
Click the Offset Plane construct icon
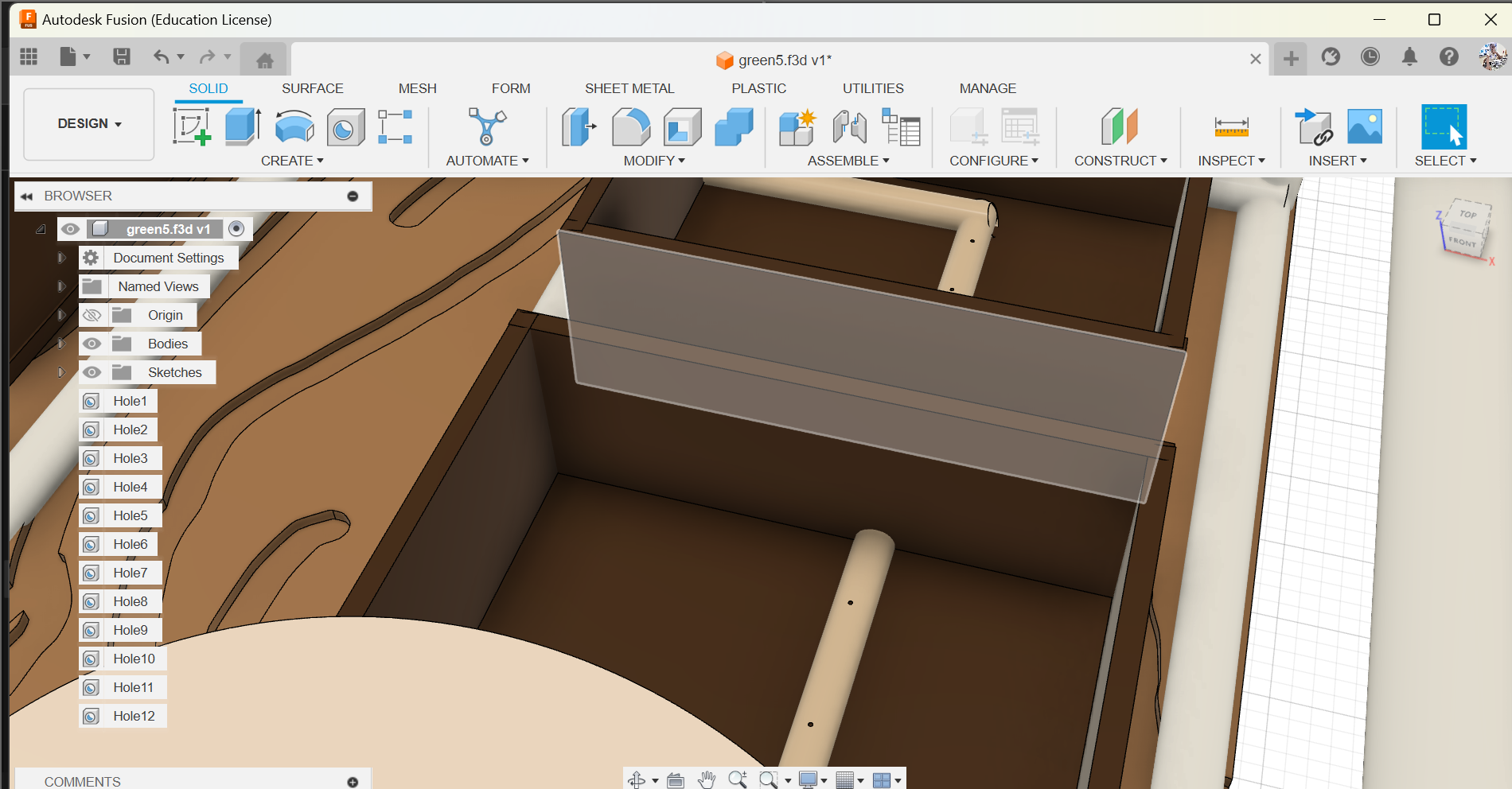pyautogui.click(x=1120, y=127)
